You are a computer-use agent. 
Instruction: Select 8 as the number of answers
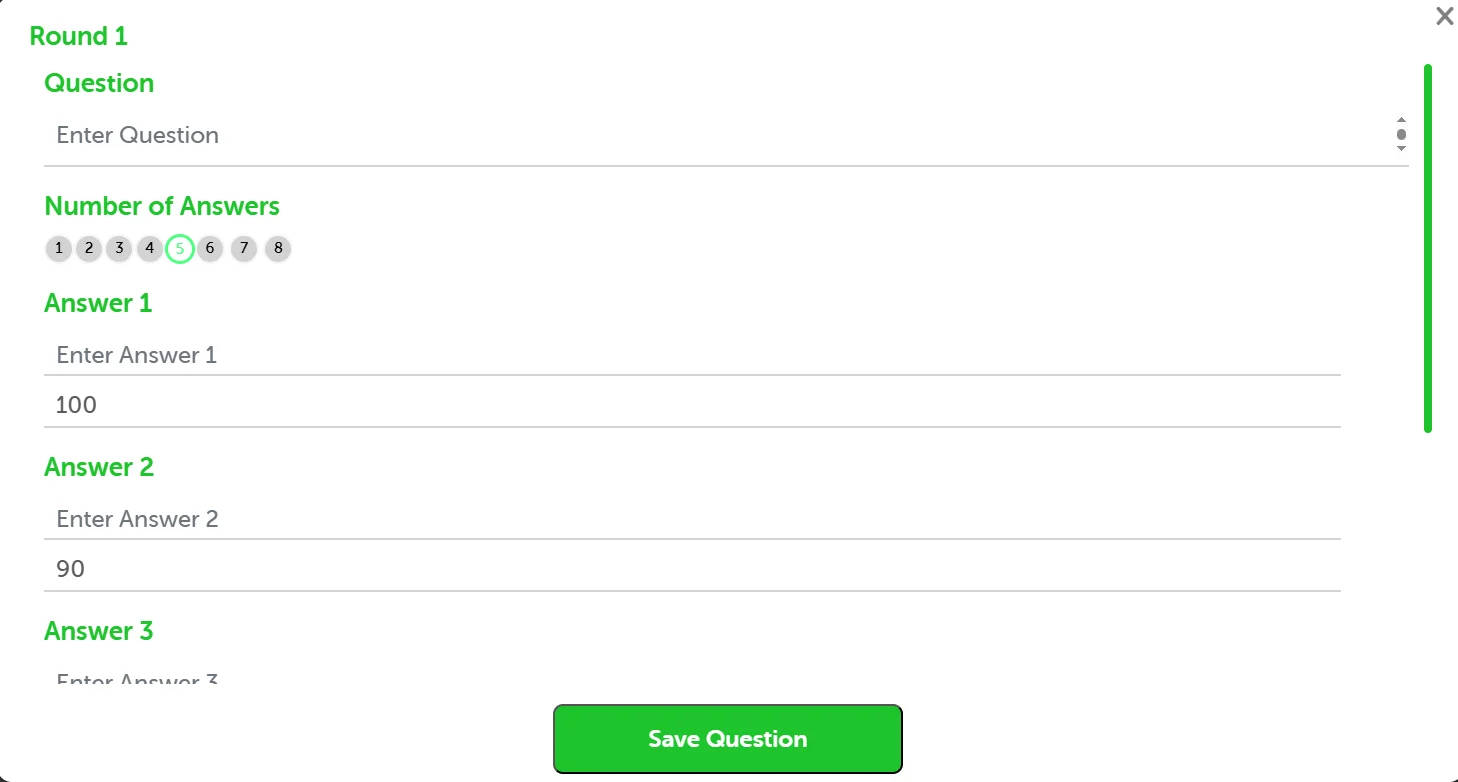point(277,248)
